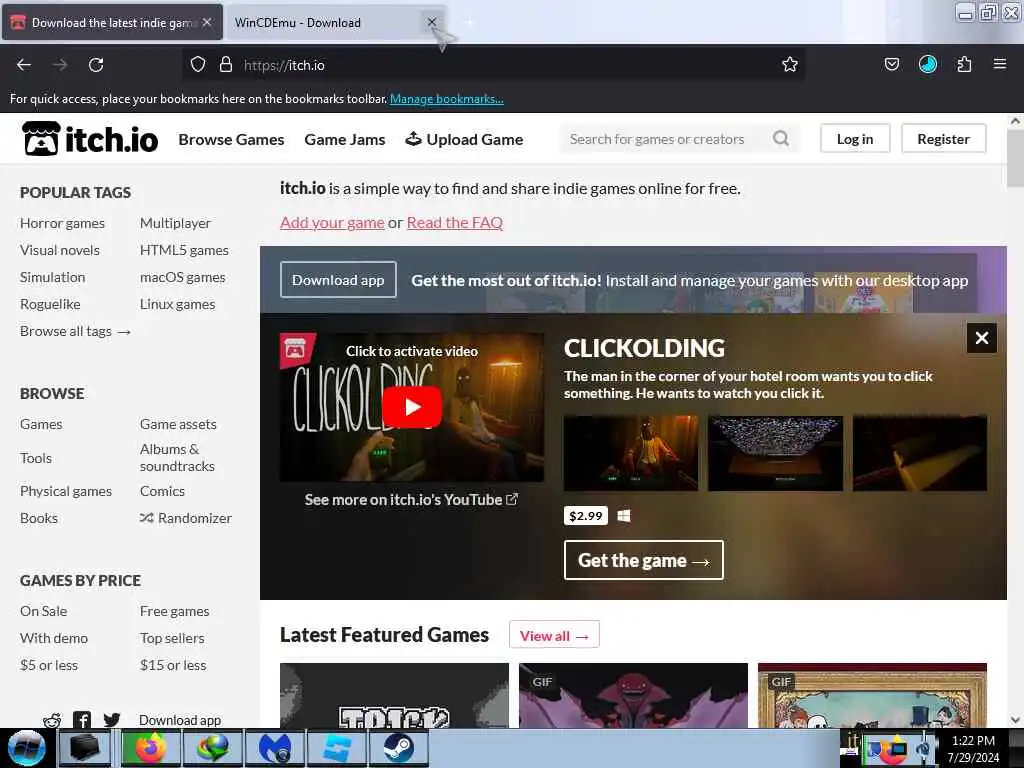Focus the 'Search for games or creators' field
The height and width of the screenshot is (768, 1024).
coord(667,138)
